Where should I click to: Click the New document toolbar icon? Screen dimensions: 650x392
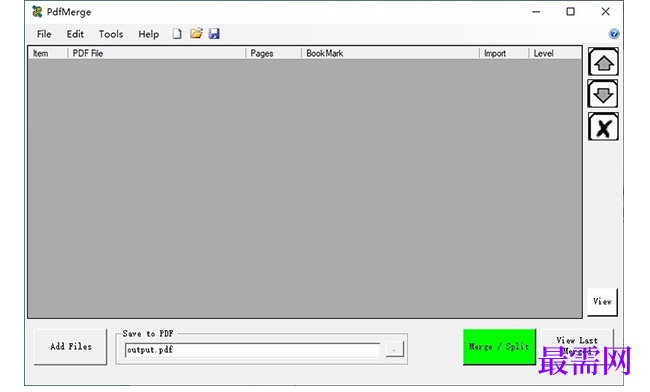177,34
